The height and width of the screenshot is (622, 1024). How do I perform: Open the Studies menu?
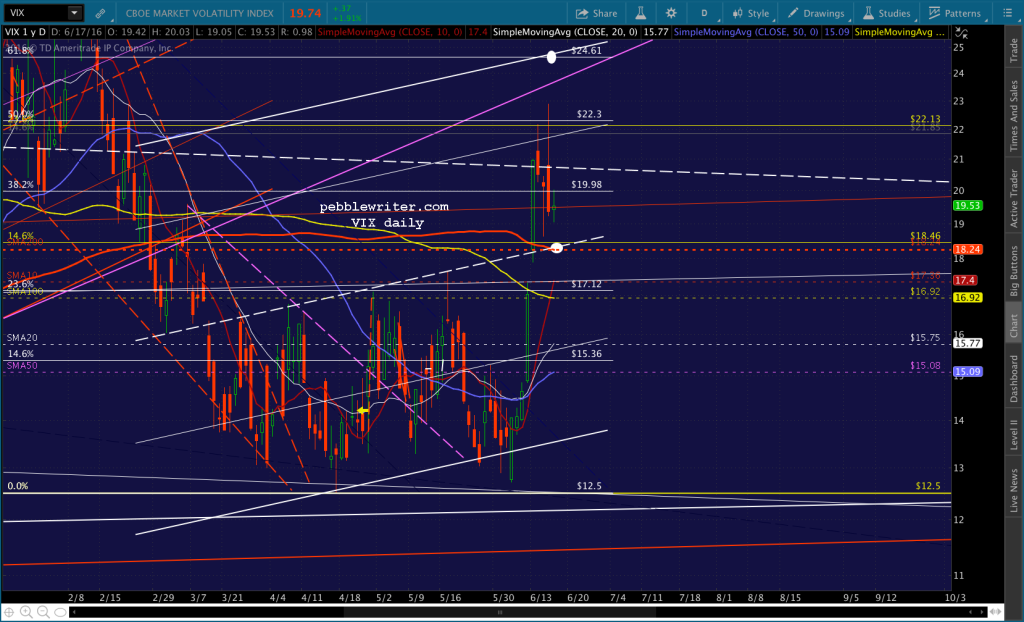click(886, 13)
